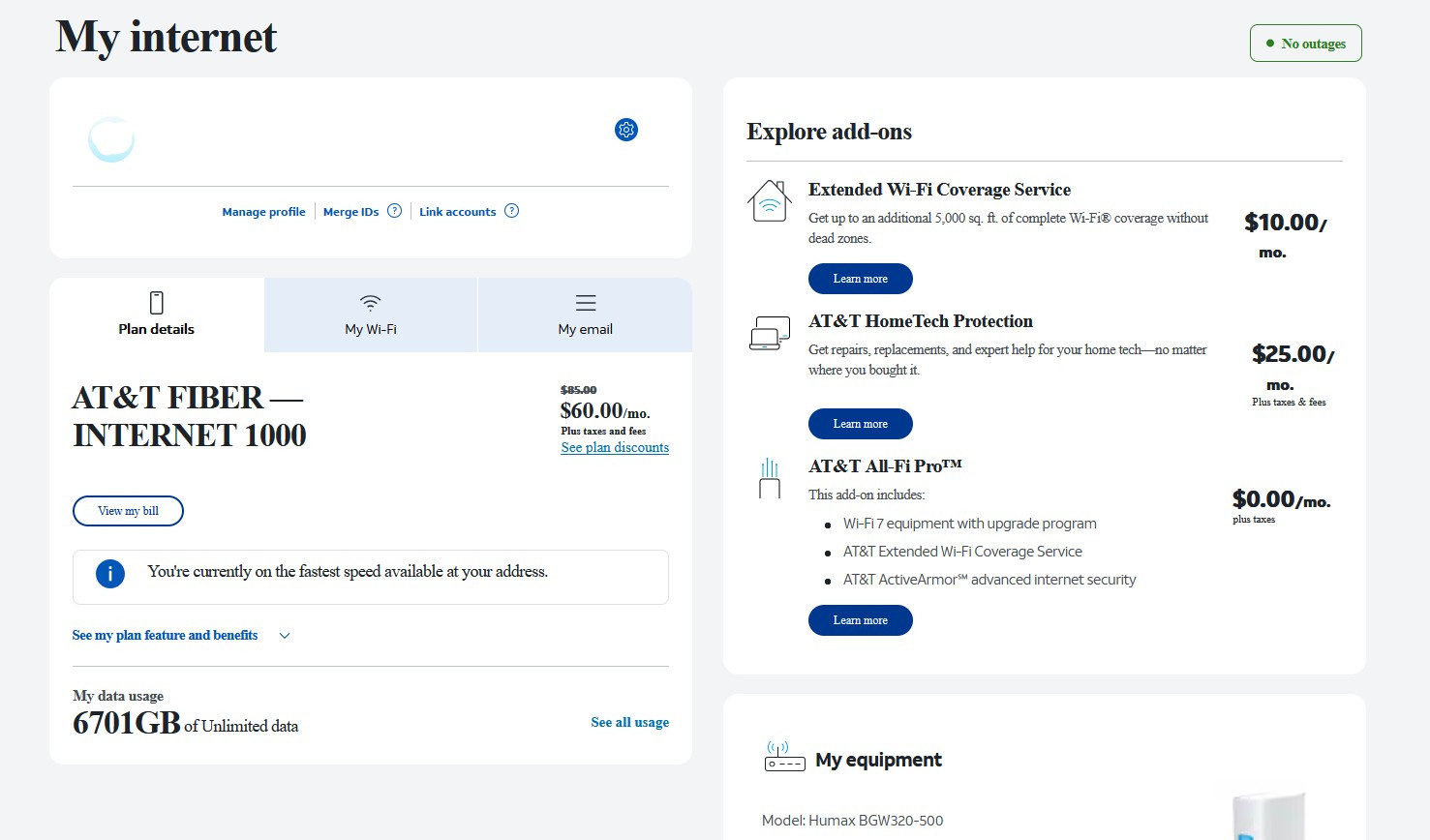1430x840 pixels.
Task: Learn more about AT&T HomeTech Protection
Action: tap(861, 424)
